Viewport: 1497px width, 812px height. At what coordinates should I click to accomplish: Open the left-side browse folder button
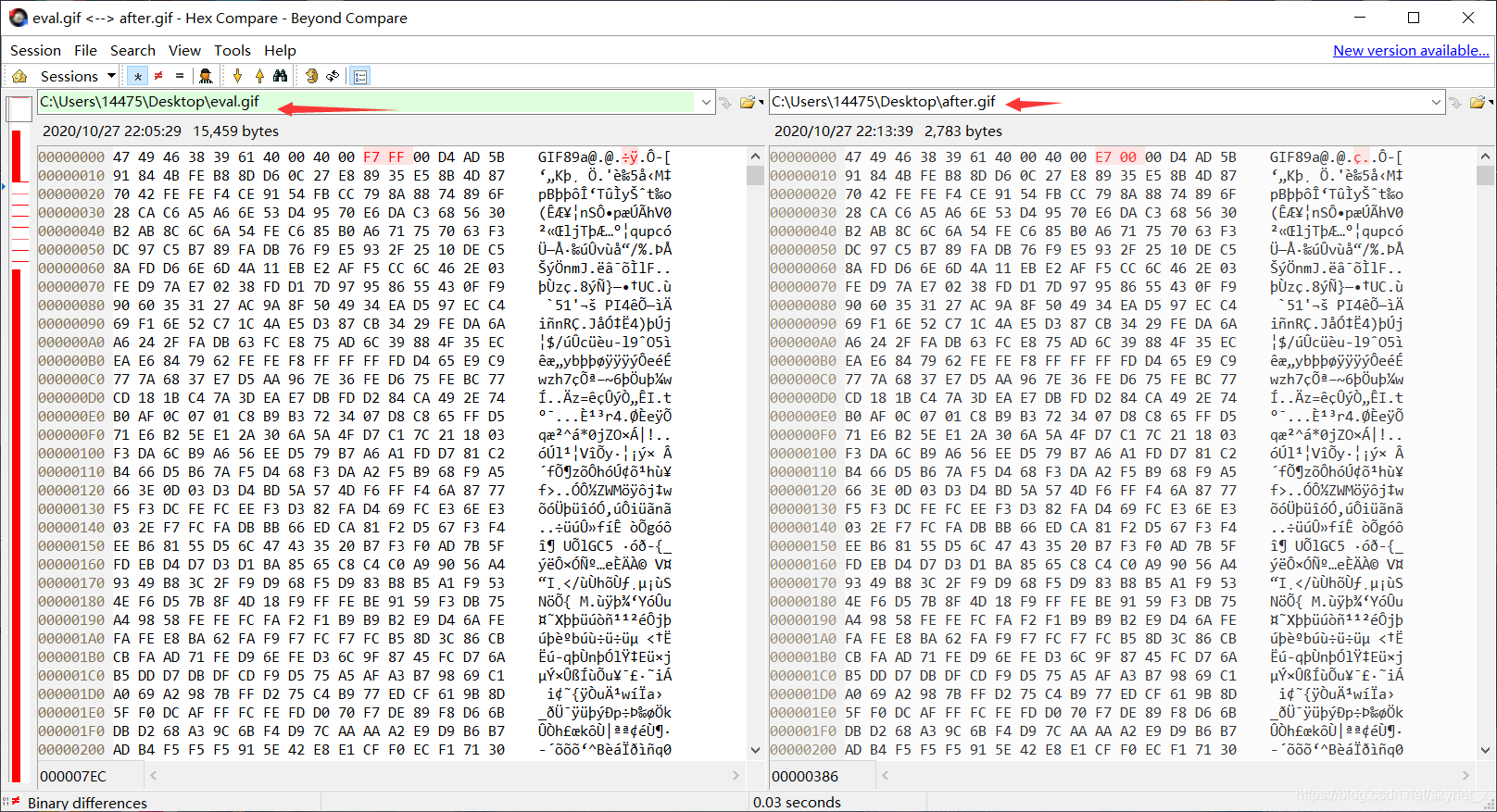[x=747, y=102]
